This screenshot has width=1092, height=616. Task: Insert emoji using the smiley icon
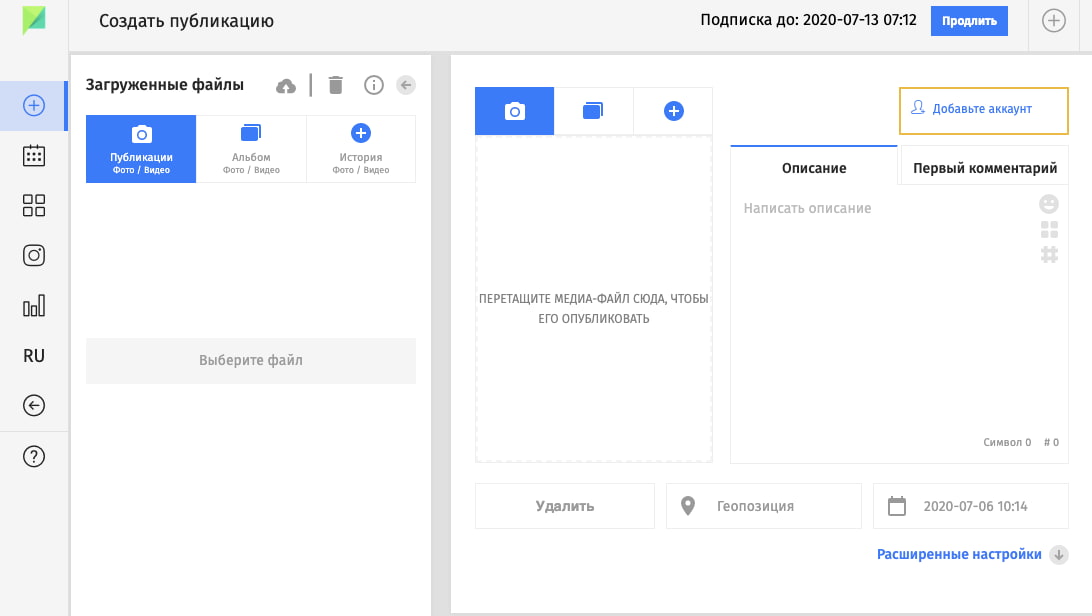point(1049,204)
